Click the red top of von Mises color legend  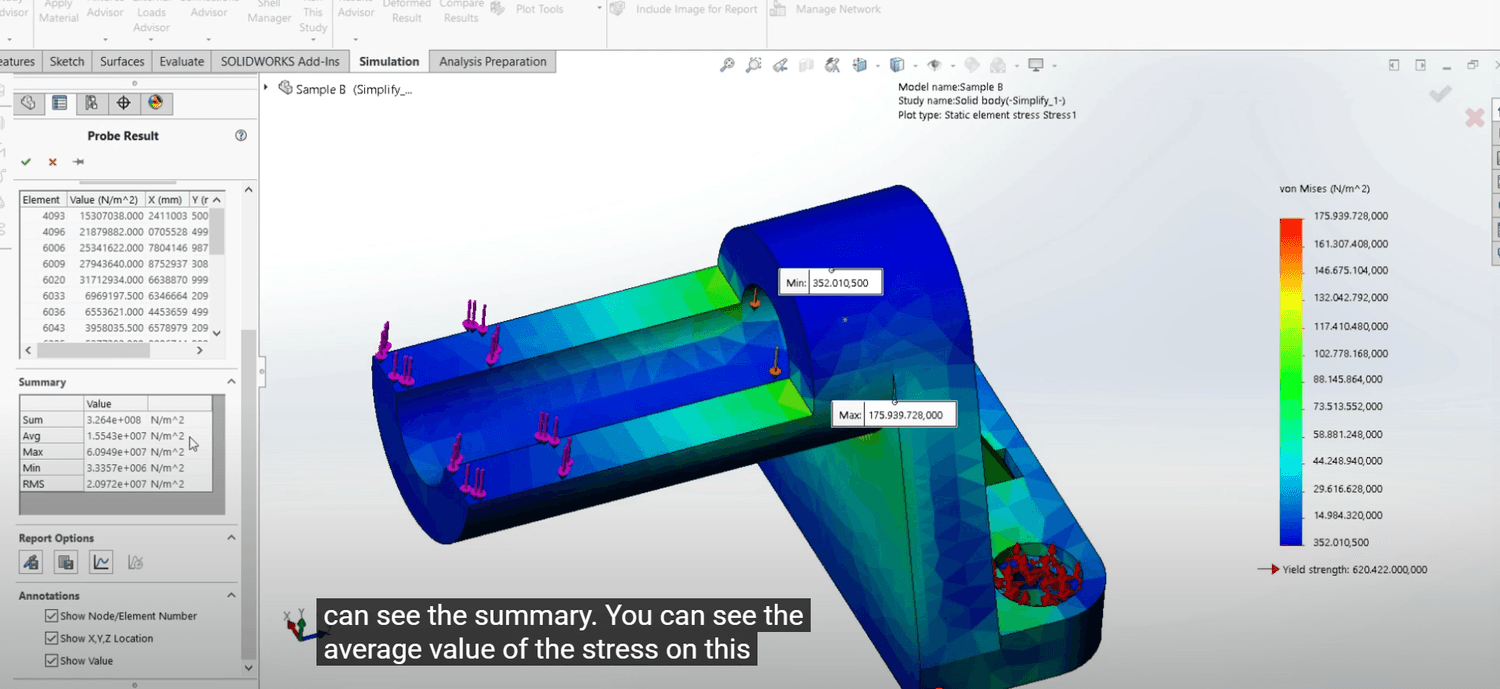point(1292,225)
